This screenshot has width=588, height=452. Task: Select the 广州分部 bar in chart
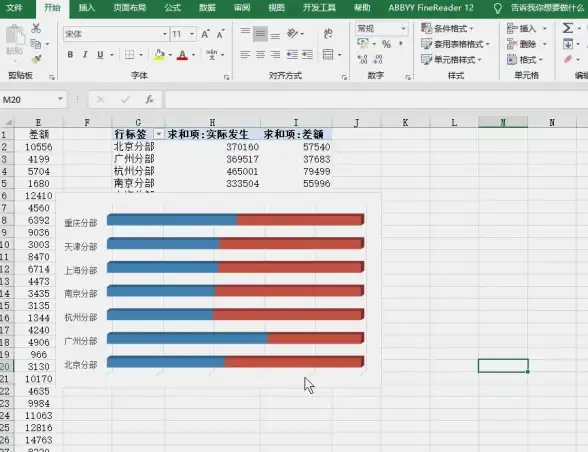click(235, 338)
